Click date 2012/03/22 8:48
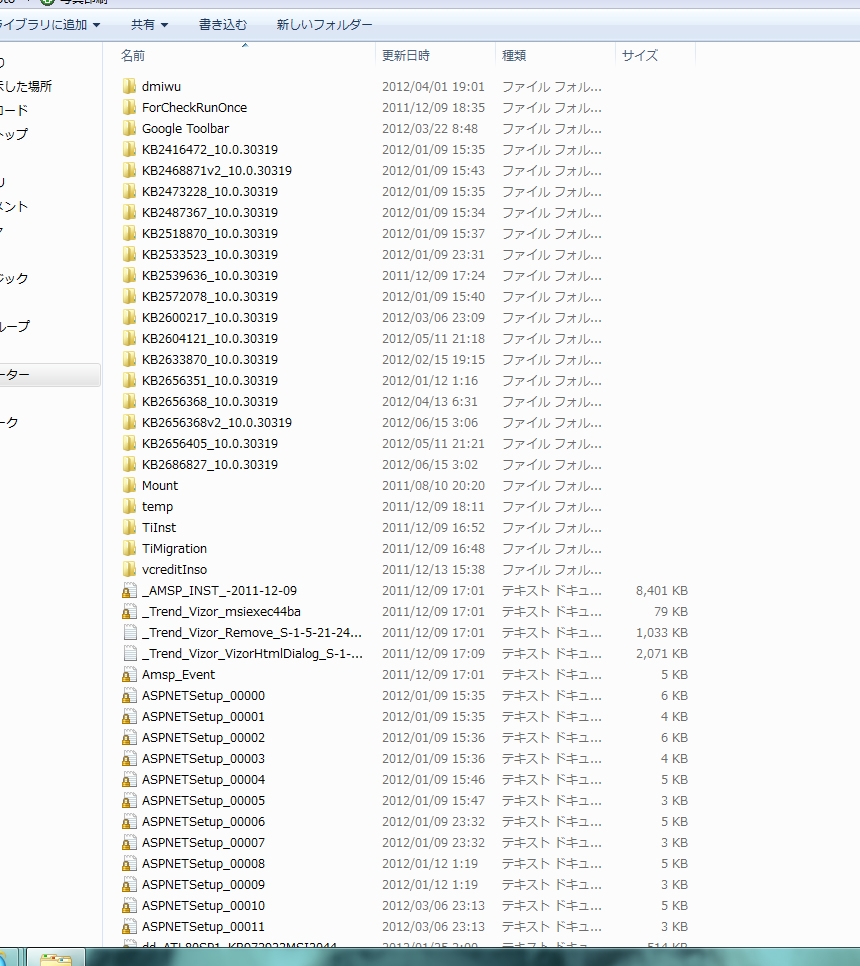 pos(429,128)
